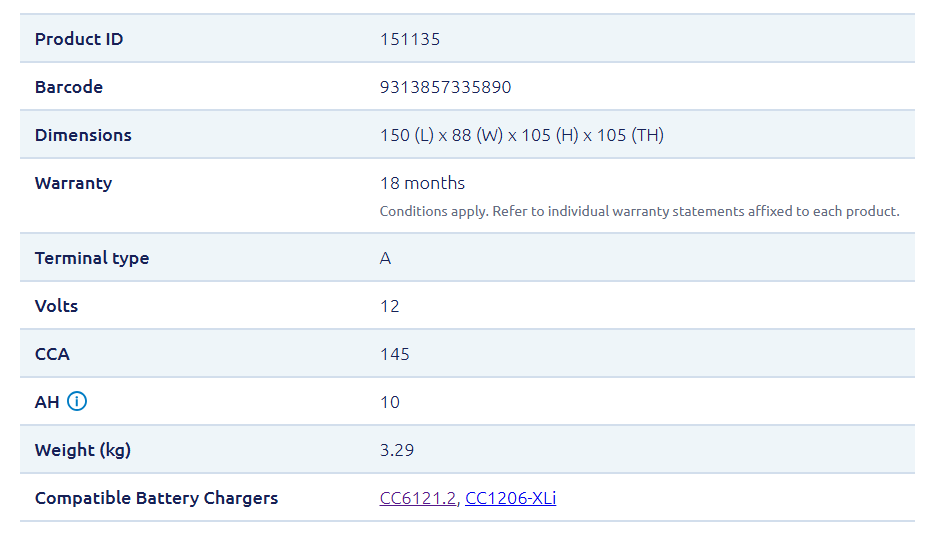Click the AH info icon

pos(77,402)
